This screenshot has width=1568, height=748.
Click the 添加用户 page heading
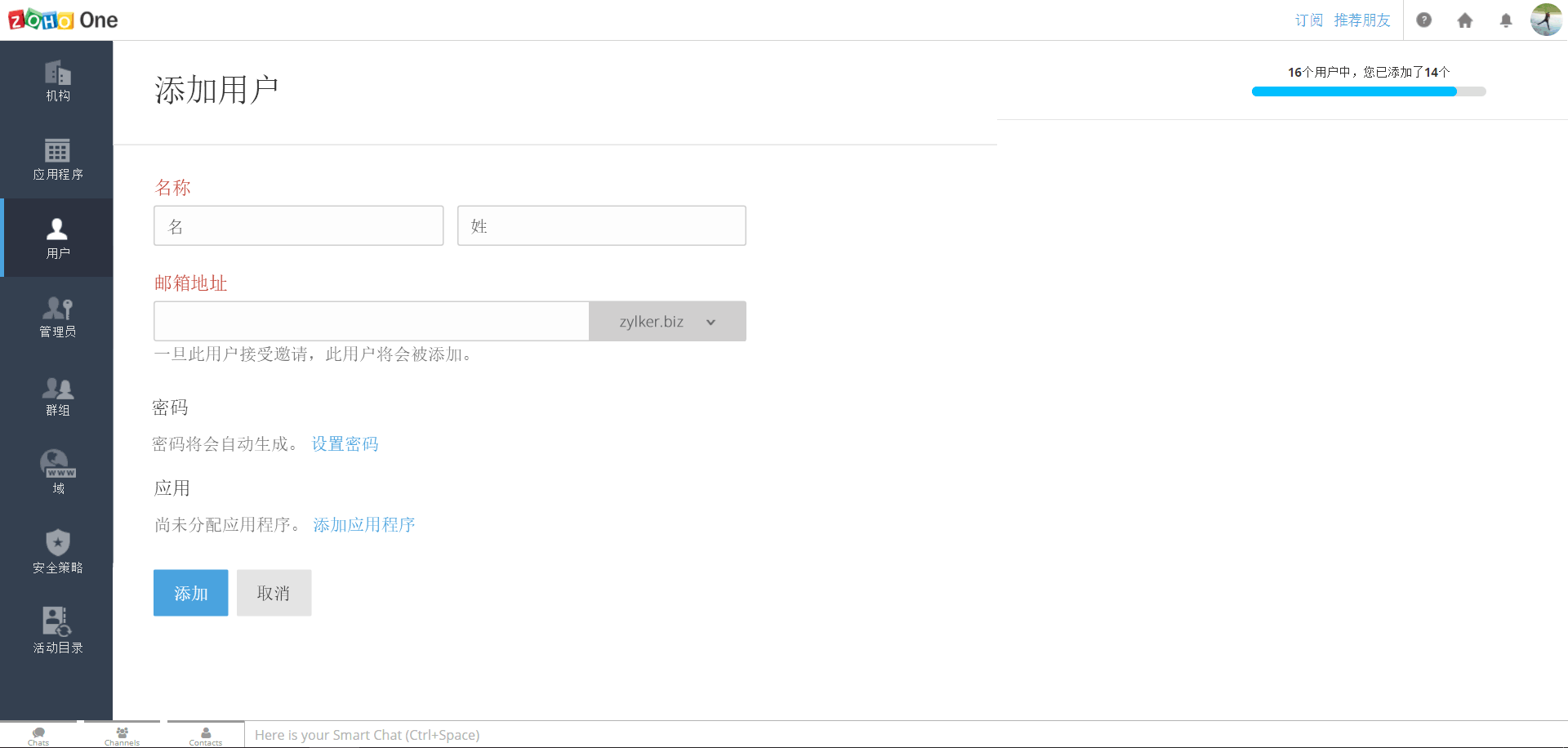coord(216,90)
